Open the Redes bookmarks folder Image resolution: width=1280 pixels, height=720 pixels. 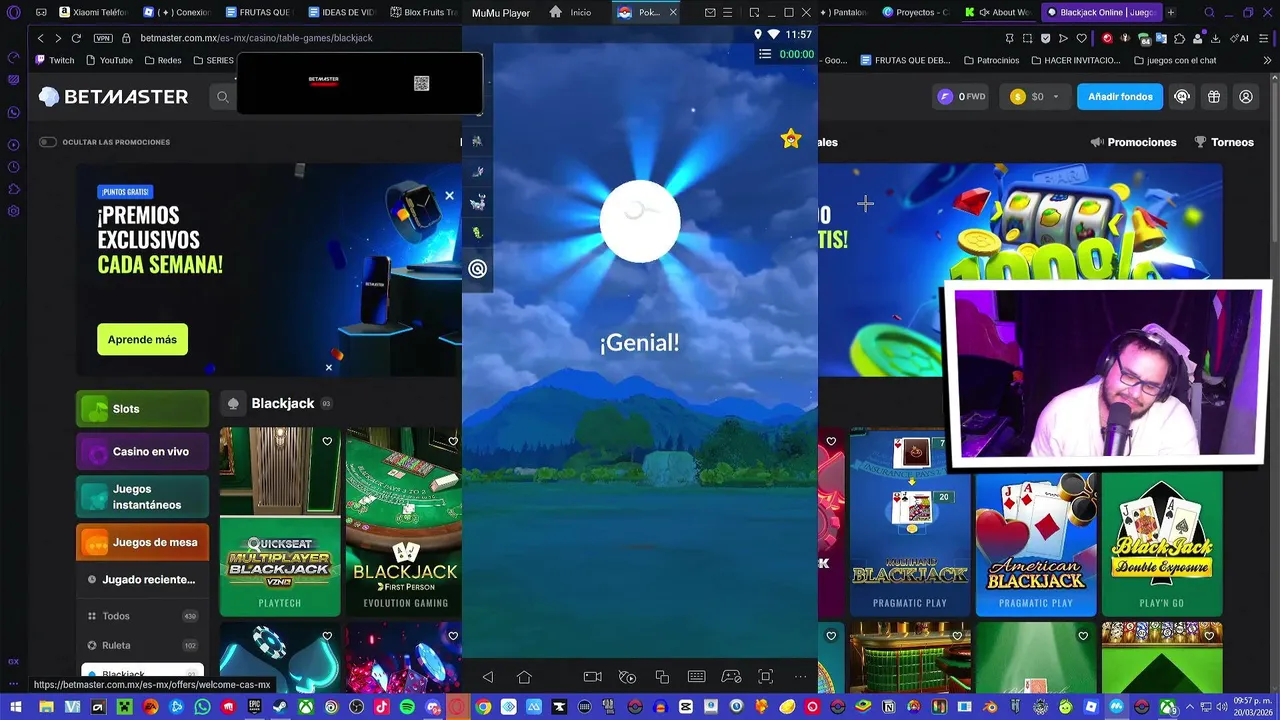coord(163,60)
